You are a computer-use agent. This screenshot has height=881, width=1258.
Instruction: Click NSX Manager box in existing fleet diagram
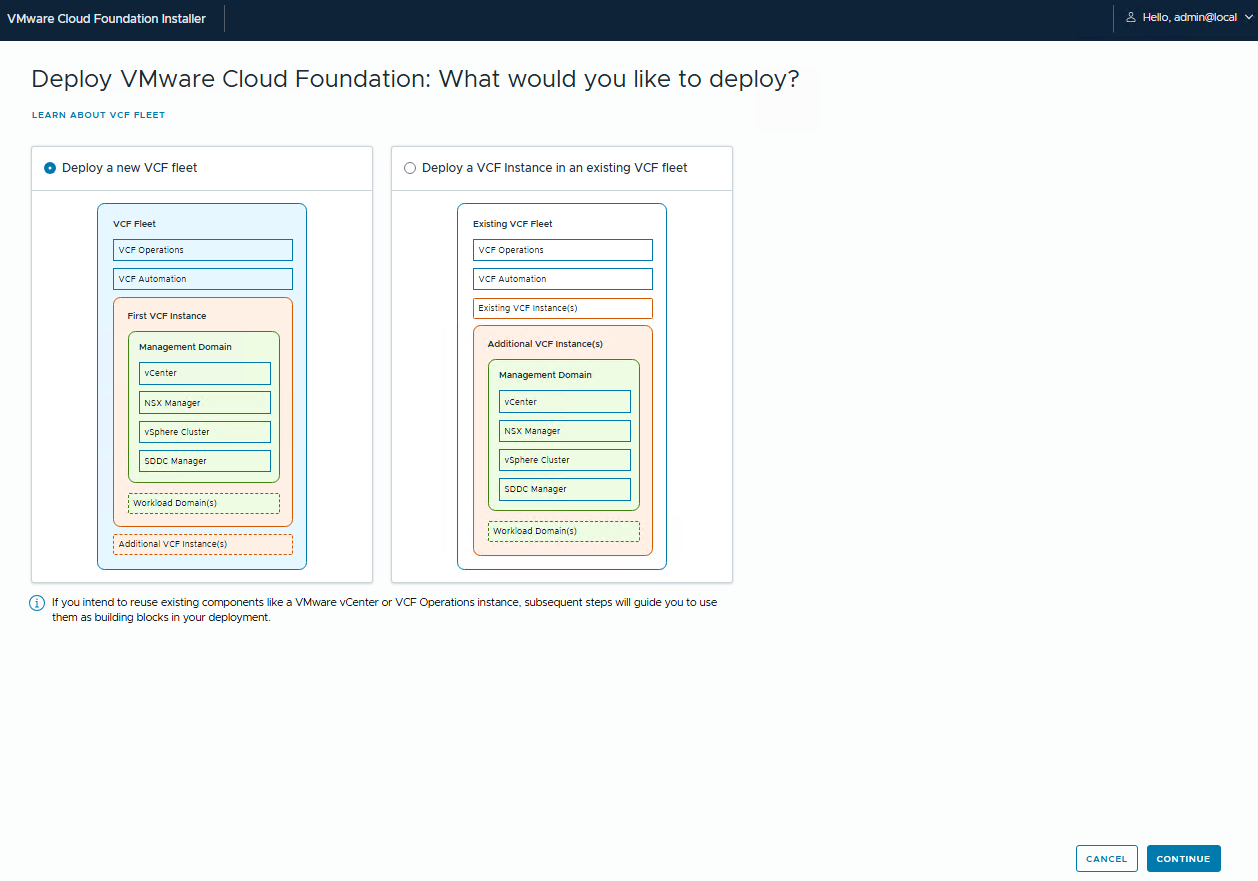565,431
